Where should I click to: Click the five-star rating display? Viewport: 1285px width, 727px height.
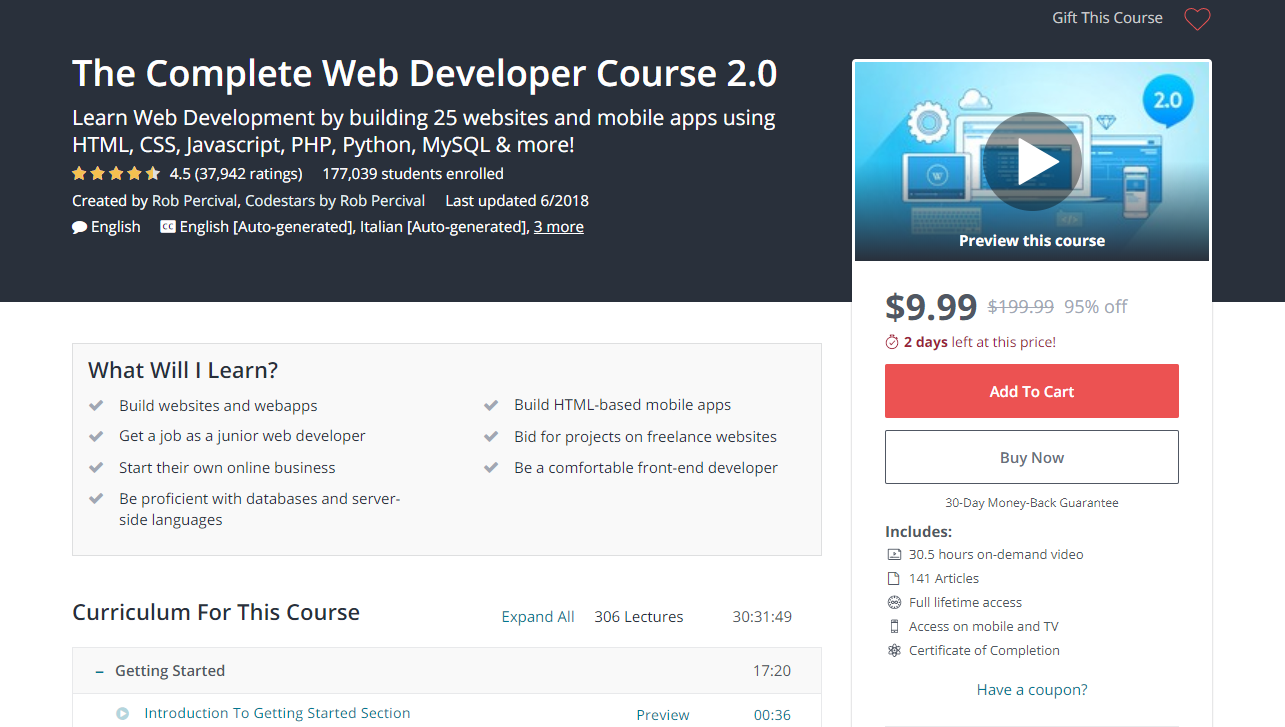116,172
